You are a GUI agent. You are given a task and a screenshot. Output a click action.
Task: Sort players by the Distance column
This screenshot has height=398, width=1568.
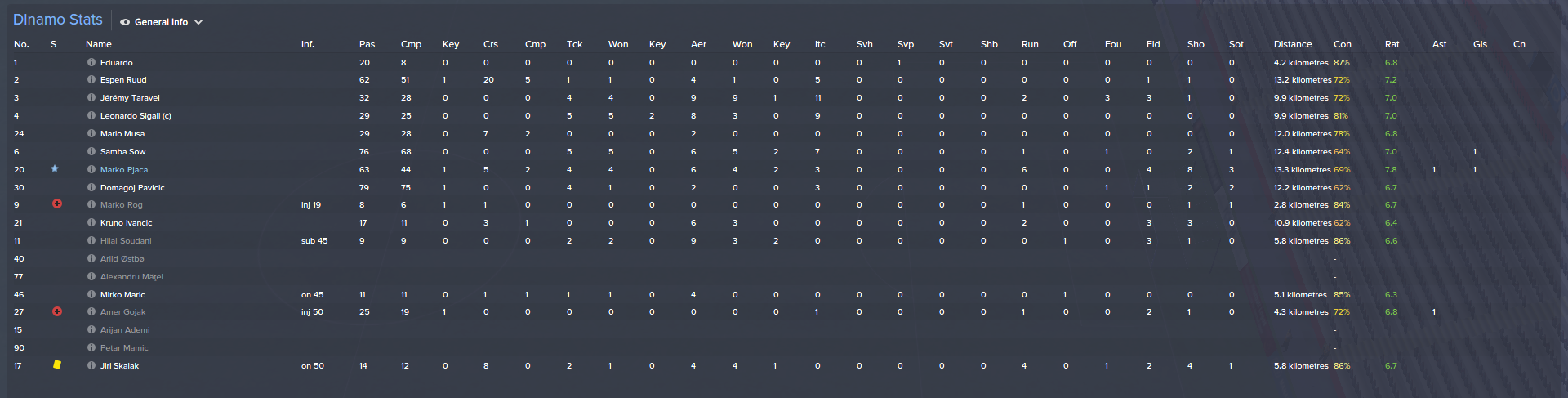[x=1292, y=44]
